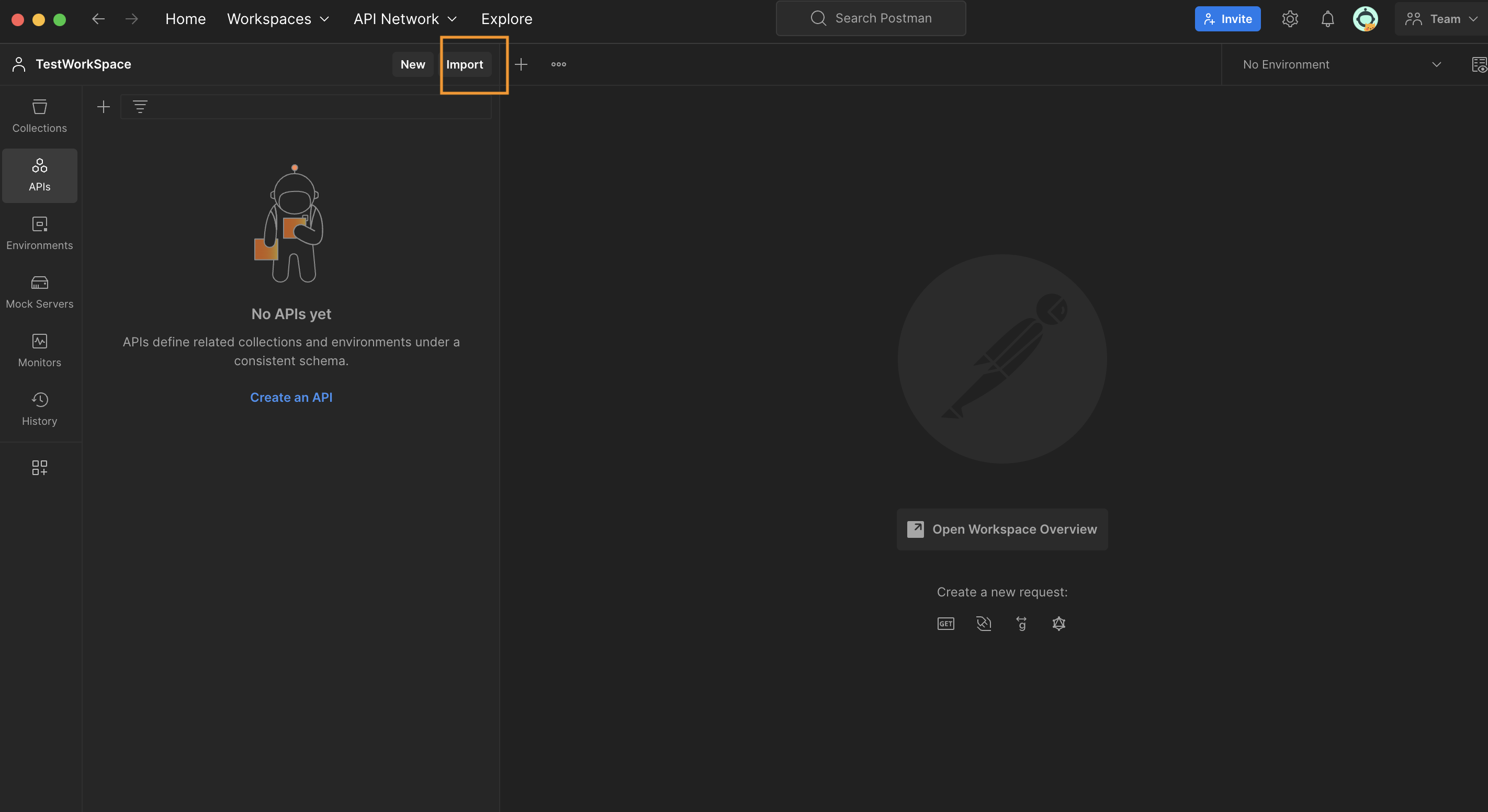
Task: Click the TestWorkSpace name
Action: pyautogui.click(x=83, y=64)
